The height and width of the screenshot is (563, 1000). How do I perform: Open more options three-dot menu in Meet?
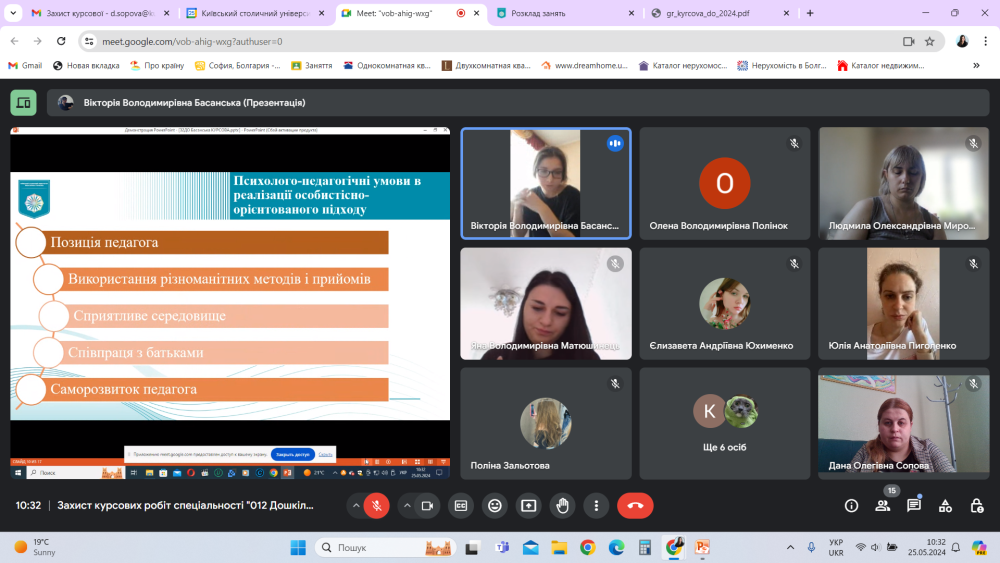tap(596, 506)
